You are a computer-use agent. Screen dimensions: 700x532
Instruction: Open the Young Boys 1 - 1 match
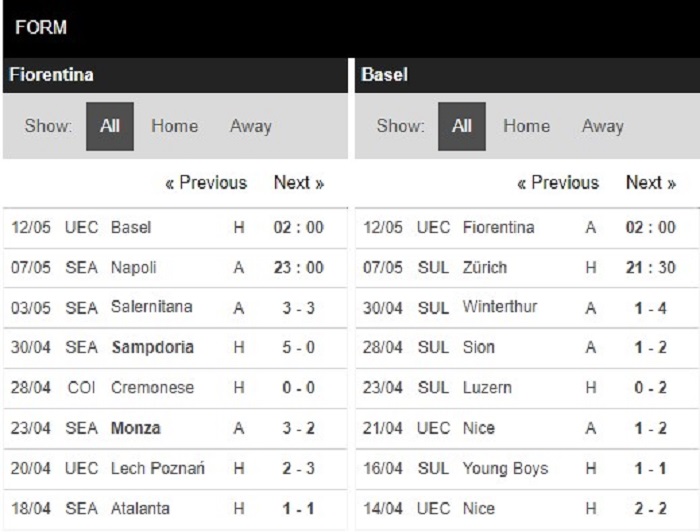pyautogui.click(x=527, y=469)
